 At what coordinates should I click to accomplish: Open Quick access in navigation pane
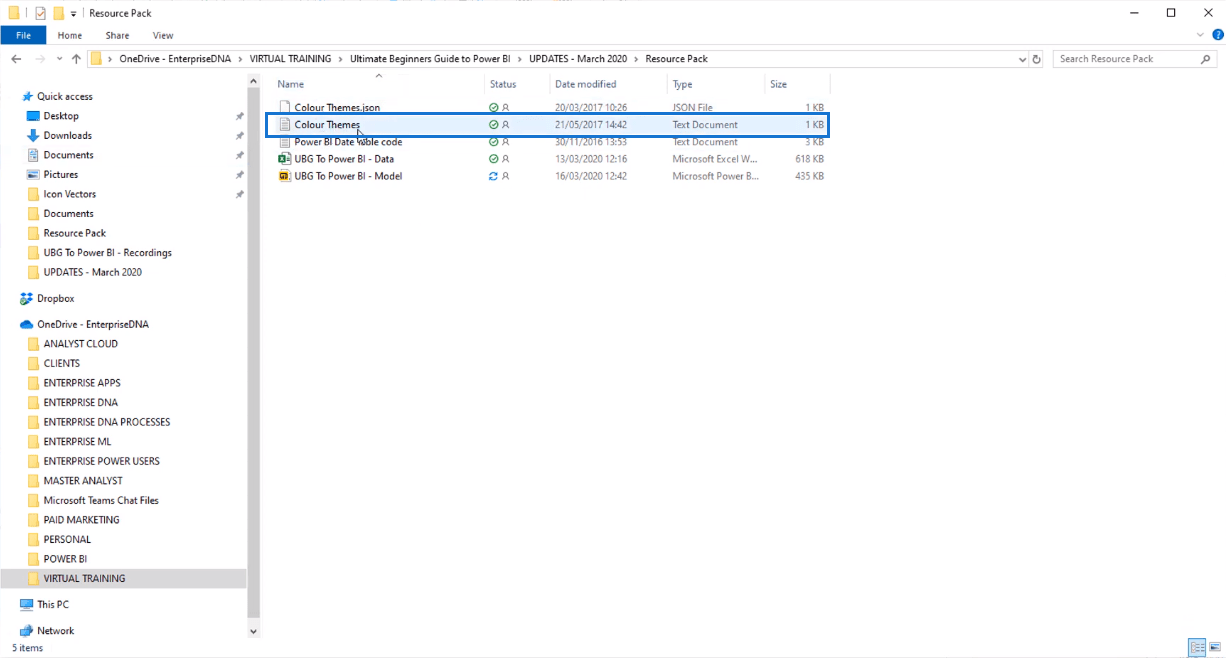click(65, 96)
